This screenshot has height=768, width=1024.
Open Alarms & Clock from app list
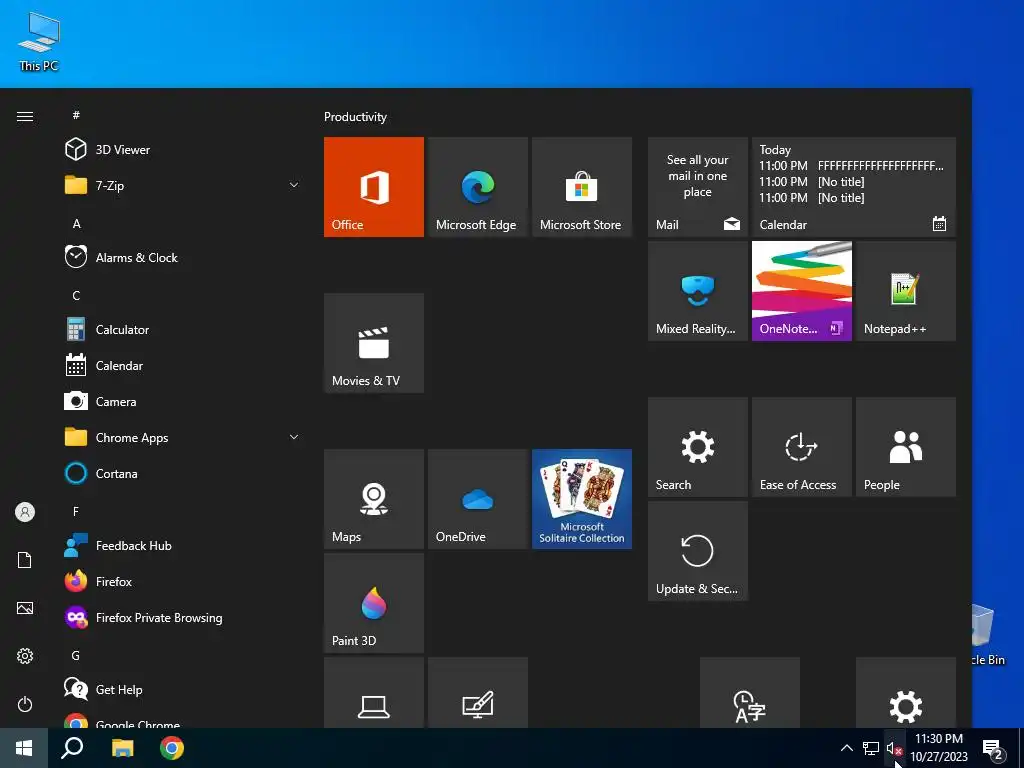[182, 257]
